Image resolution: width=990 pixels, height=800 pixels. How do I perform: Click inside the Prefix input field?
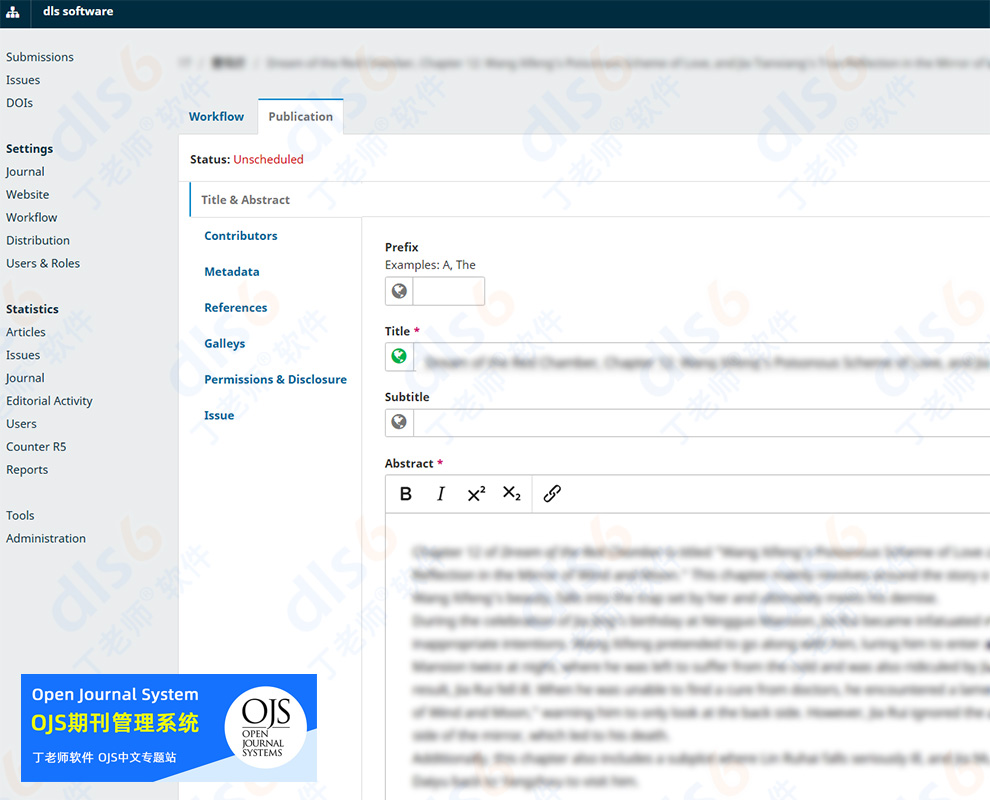click(x=448, y=291)
